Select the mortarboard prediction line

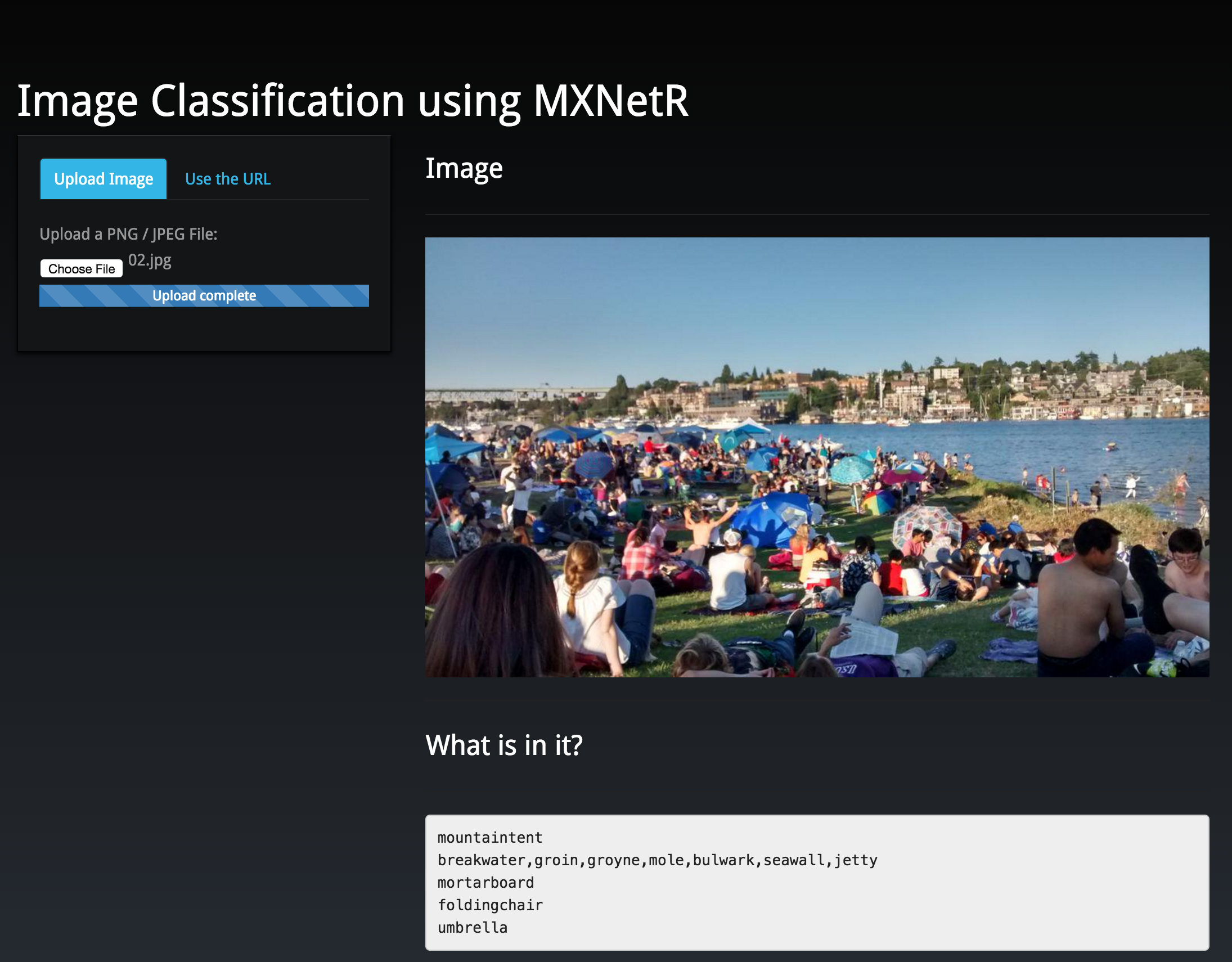click(485, 883)
